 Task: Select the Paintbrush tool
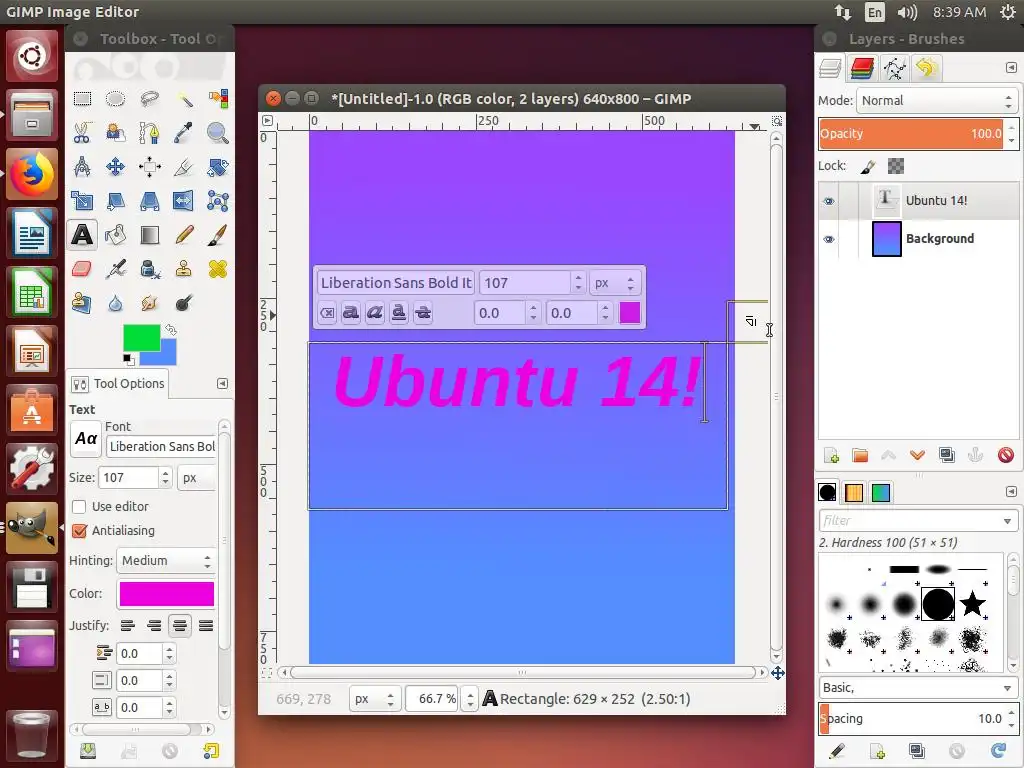coord(217,234)
